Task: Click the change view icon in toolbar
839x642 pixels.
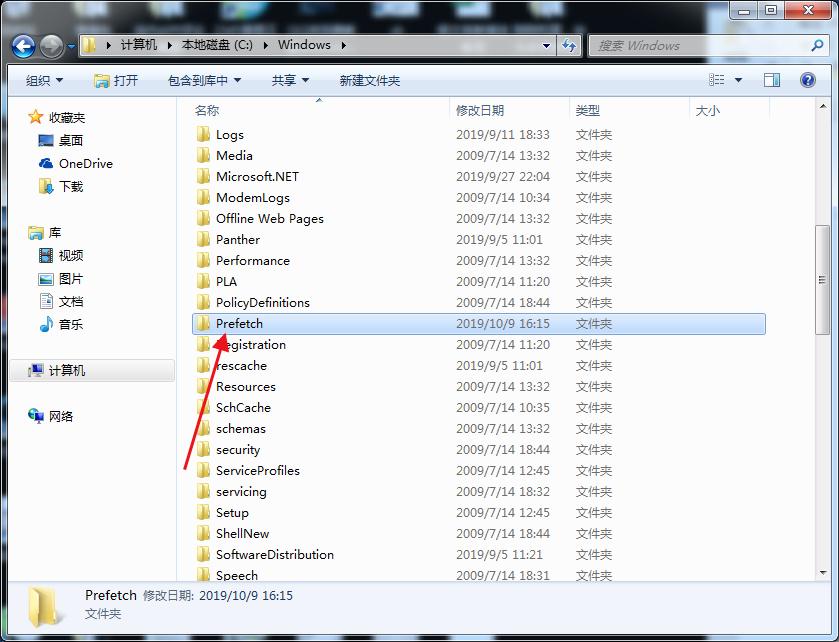Action: click(717, 80)
